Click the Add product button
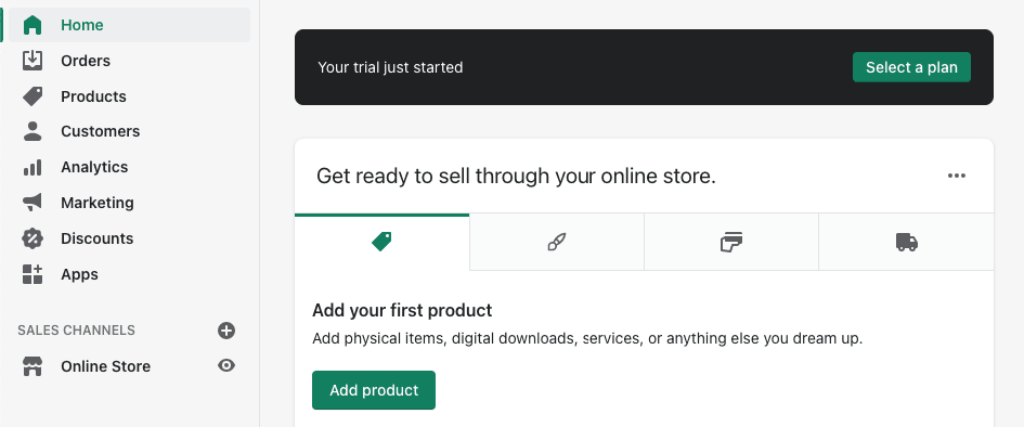The height and width of the screenshot is (427, 1024). coord(374,390)
